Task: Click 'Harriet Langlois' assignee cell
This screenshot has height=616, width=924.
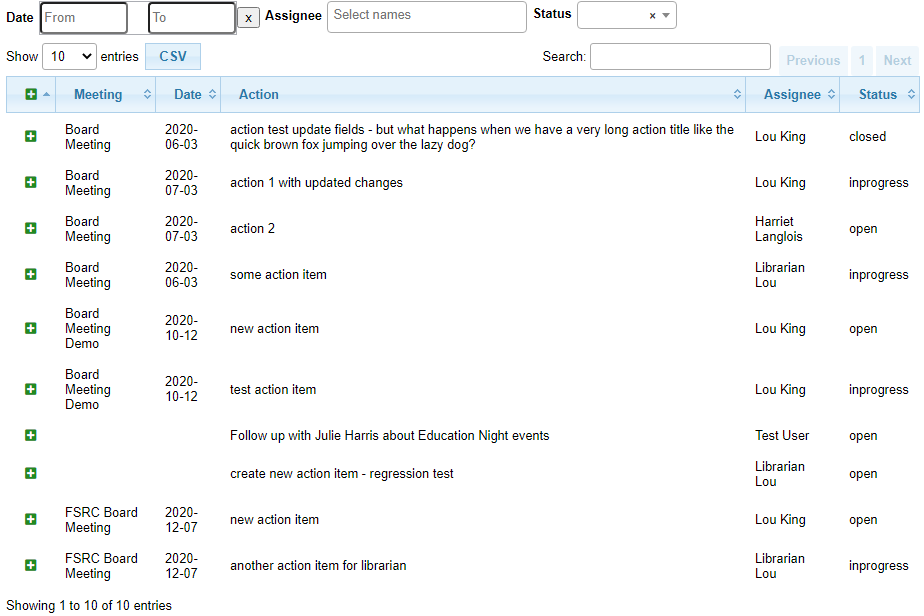Action: point(778,229)
